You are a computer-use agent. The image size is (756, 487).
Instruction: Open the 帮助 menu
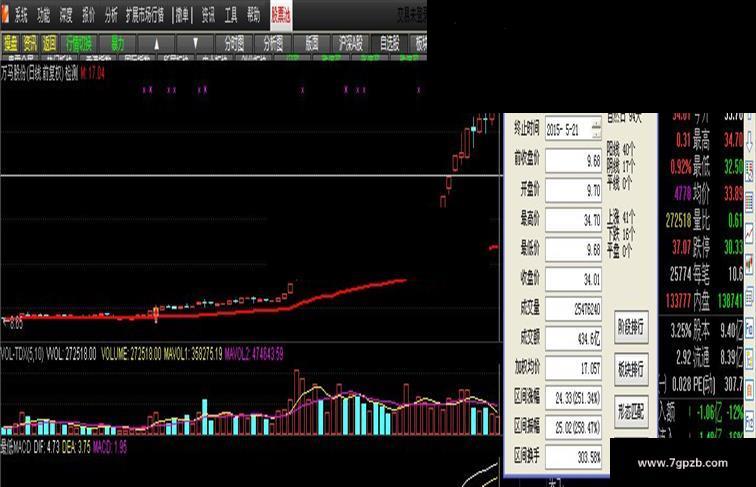[254, 15]
